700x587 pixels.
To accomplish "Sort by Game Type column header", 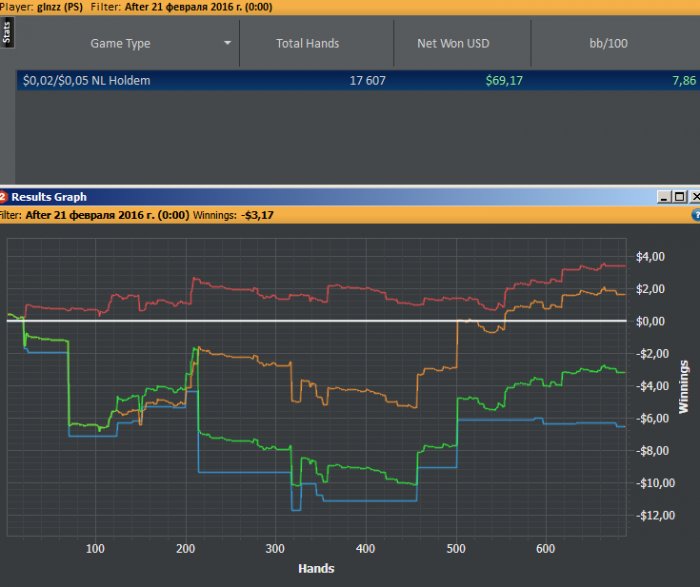I will click(x=120, y=44).
